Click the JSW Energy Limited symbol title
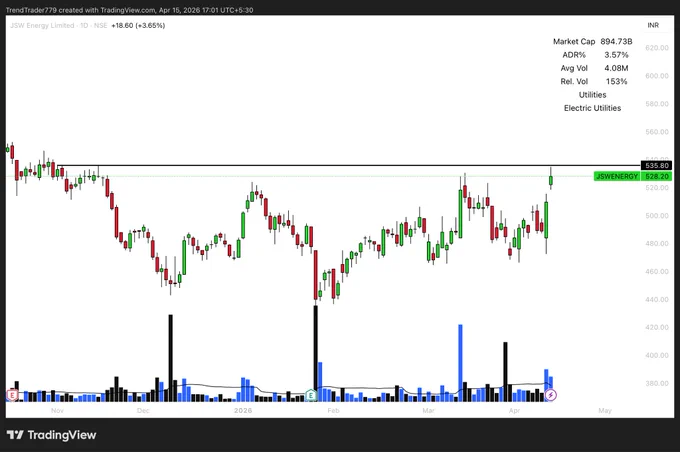The height and width of the screenshot is (452, 680). tap(59, 26)
